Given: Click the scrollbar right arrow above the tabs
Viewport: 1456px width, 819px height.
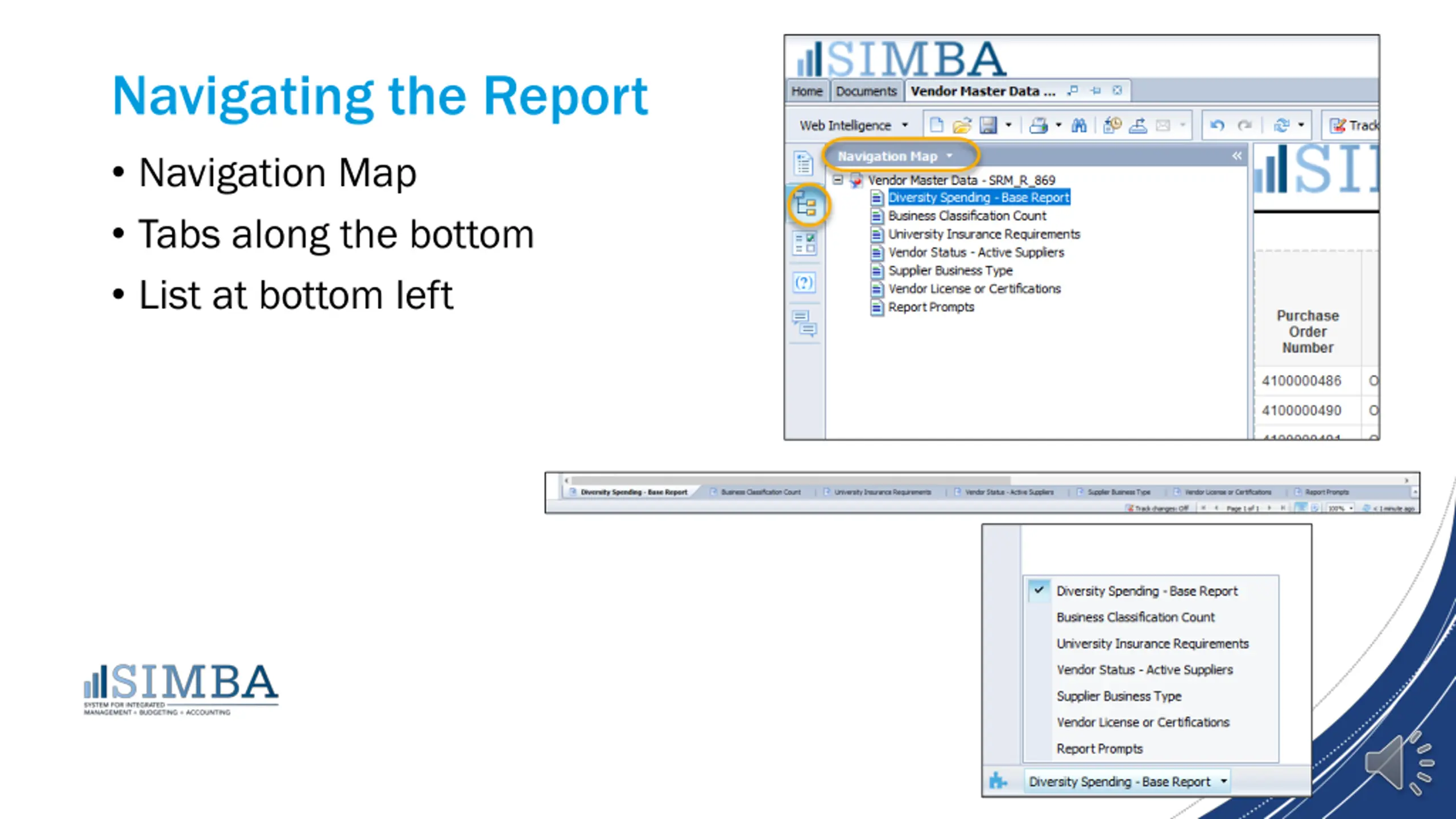Looking at the screenshot, I should click(x=1407, y=481).
